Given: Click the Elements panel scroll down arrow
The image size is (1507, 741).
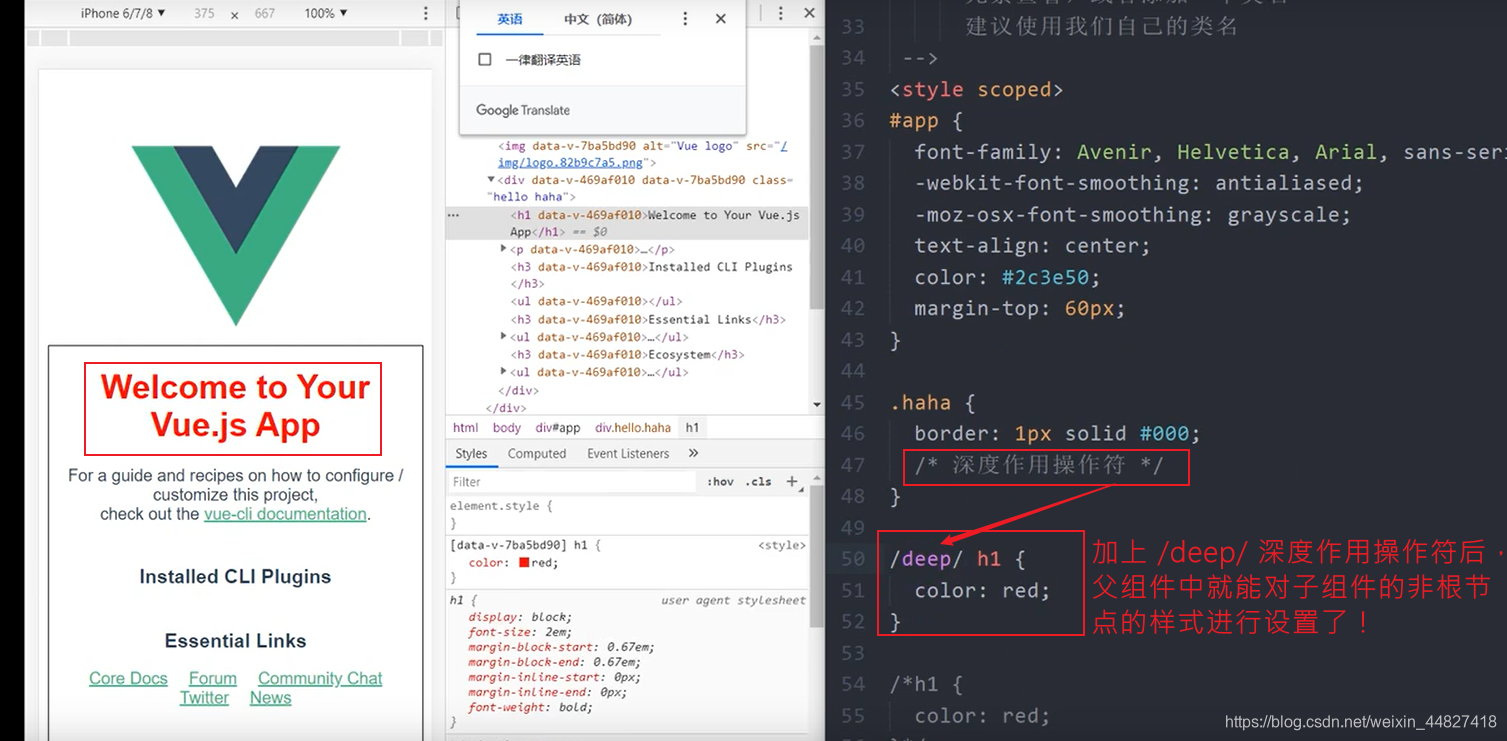Looking at the screenshot, I should [x=817, y=405].
